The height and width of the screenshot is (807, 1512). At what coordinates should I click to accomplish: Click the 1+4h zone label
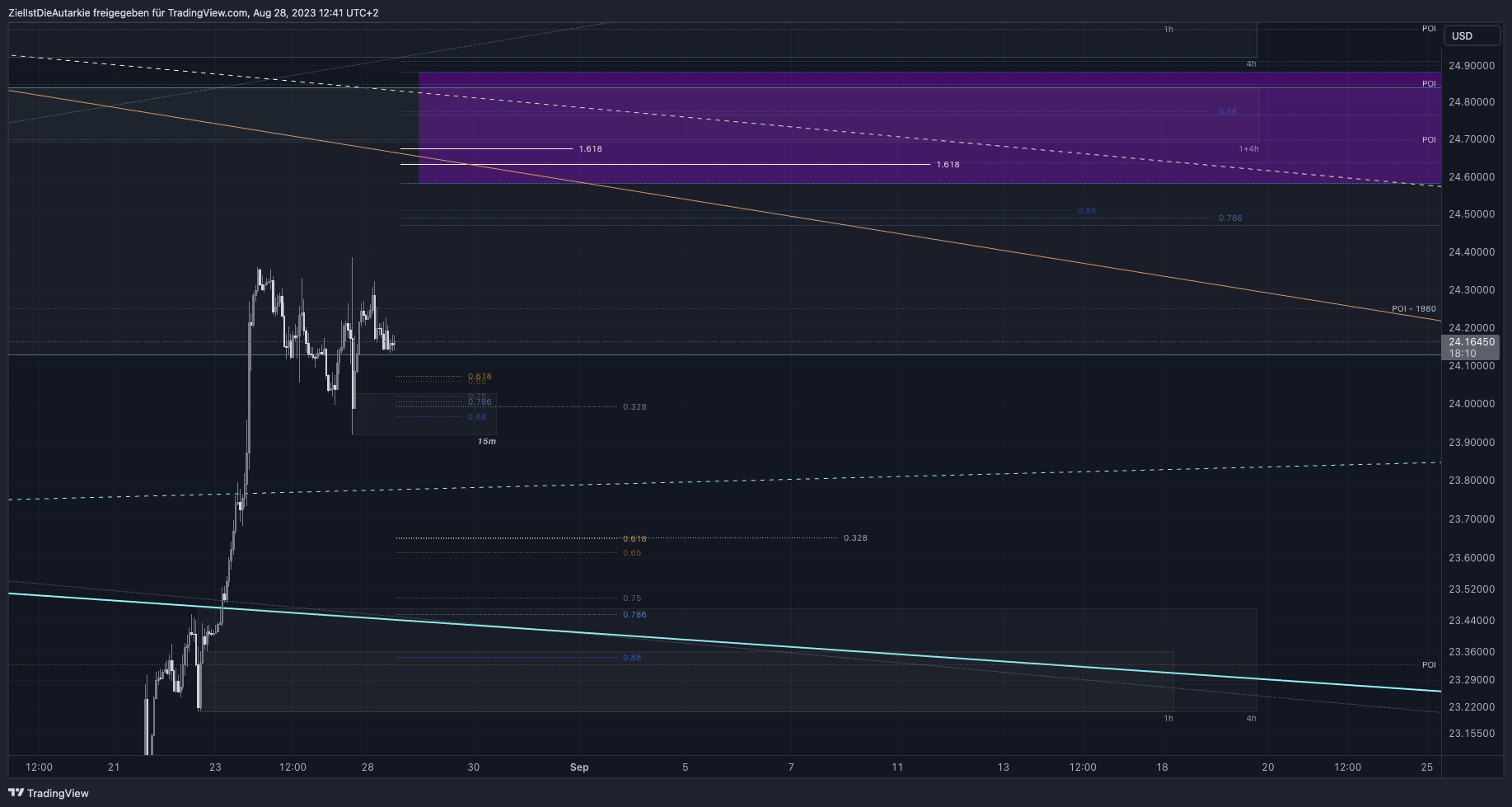tap(1248, 149)
